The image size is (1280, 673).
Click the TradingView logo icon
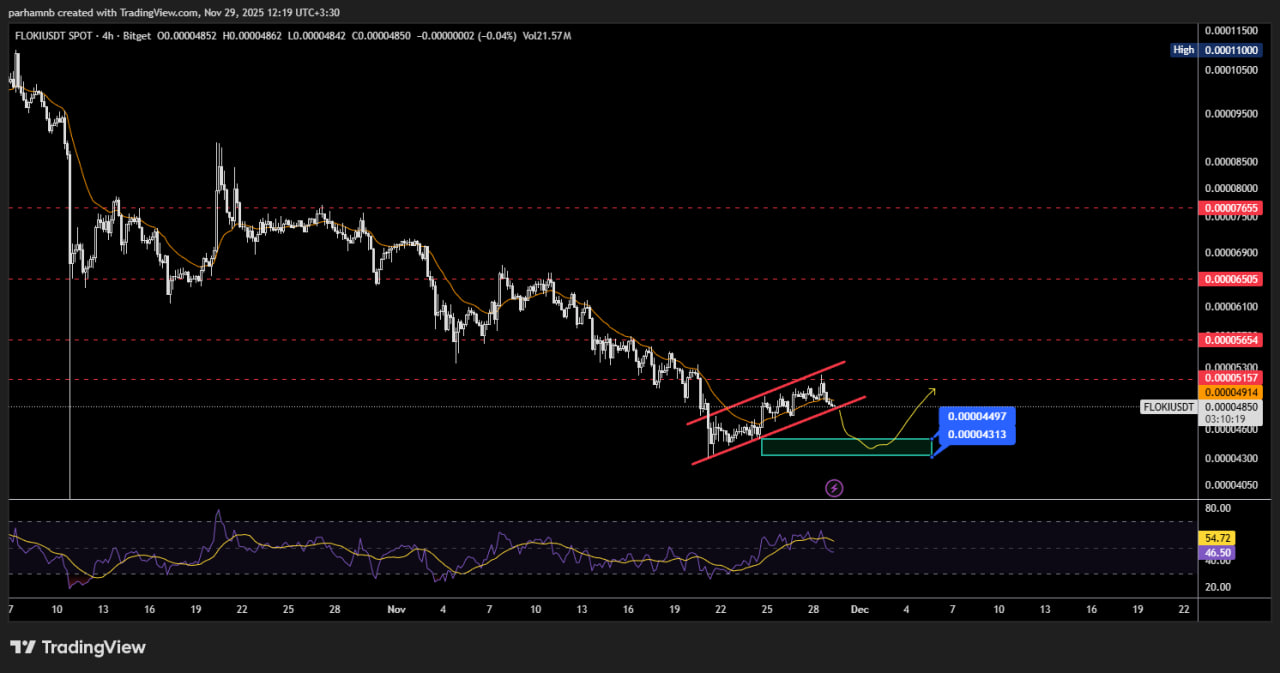coord(24,647)
